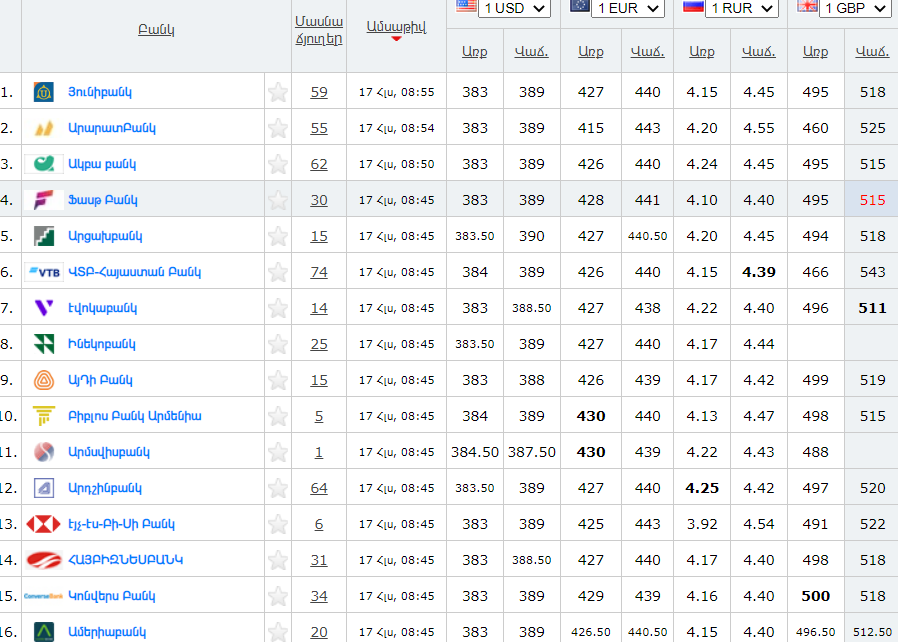Click the Արցախբանկ logo
The height and width of the screenshot is (642, 898).
point(44,236)
